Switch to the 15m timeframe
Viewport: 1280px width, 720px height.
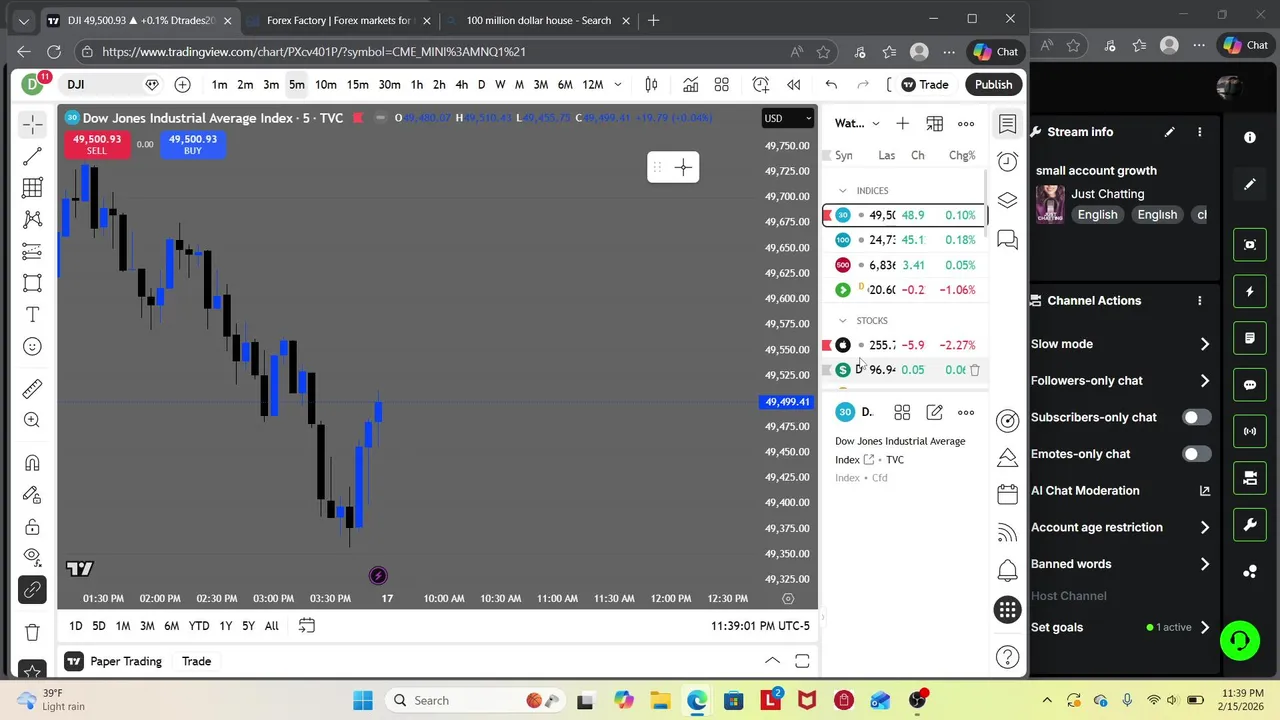pos(357,85)
